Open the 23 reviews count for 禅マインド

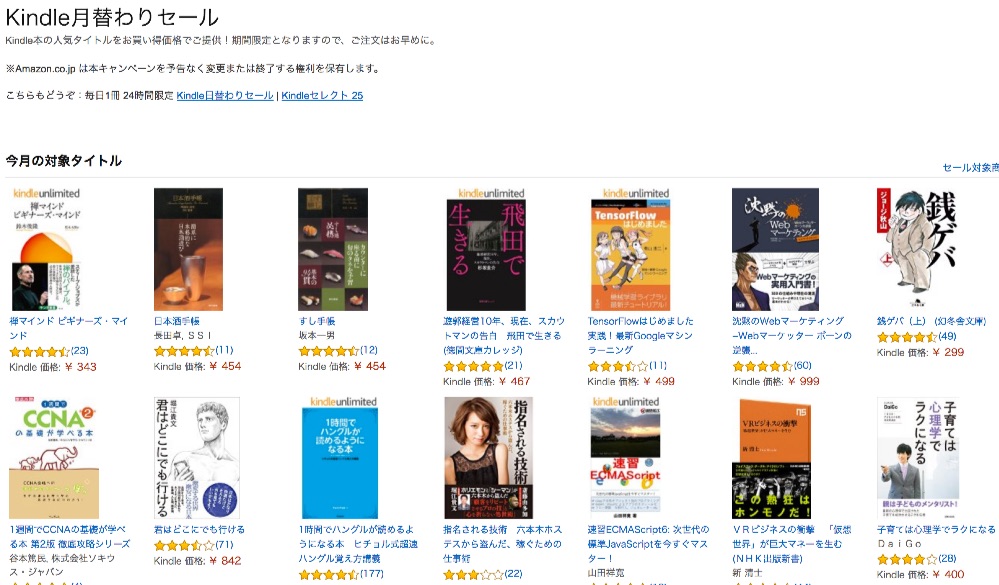(x=80, y=351)
